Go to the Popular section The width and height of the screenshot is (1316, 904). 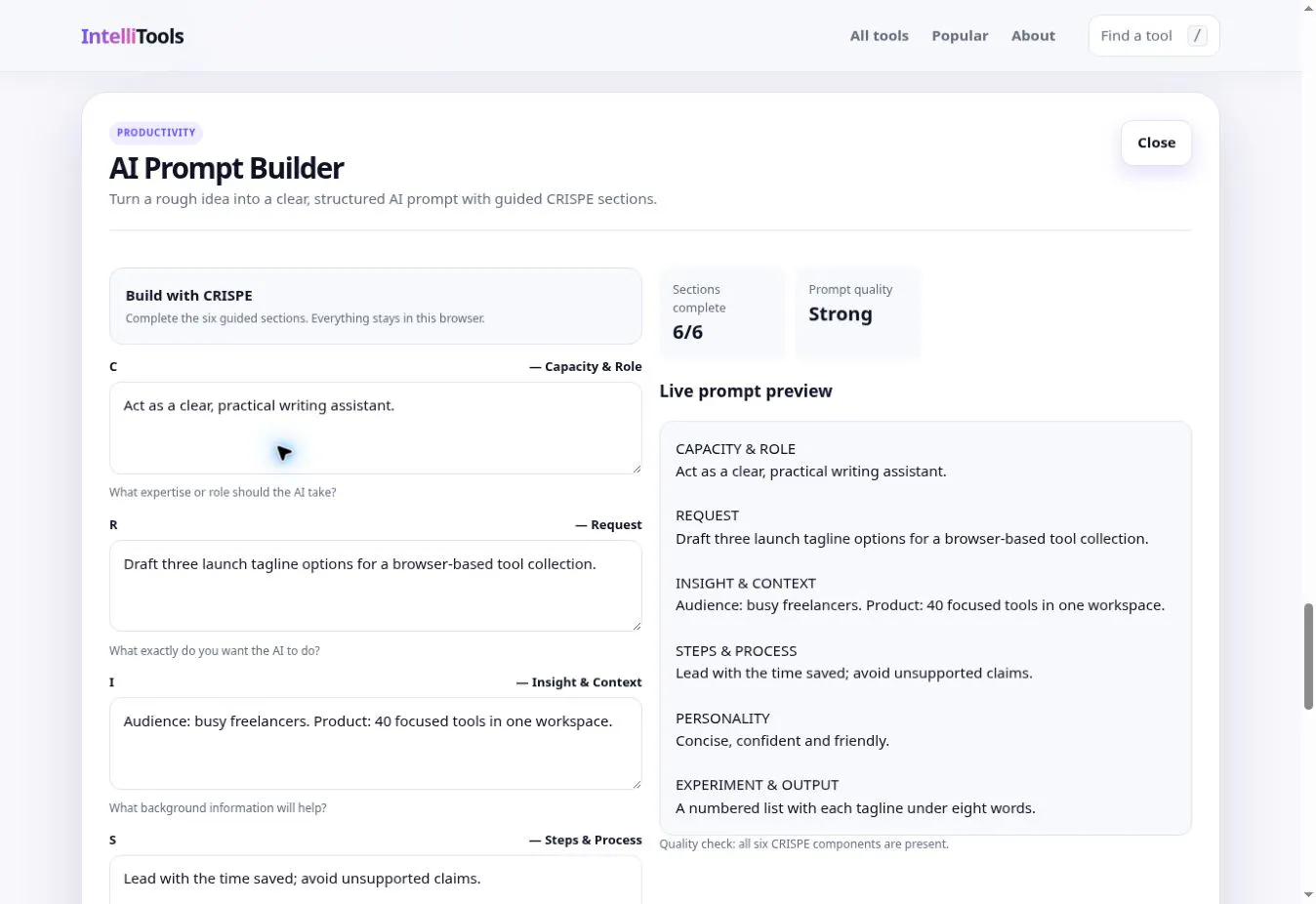pyautogui.click(x=960, y=36)
